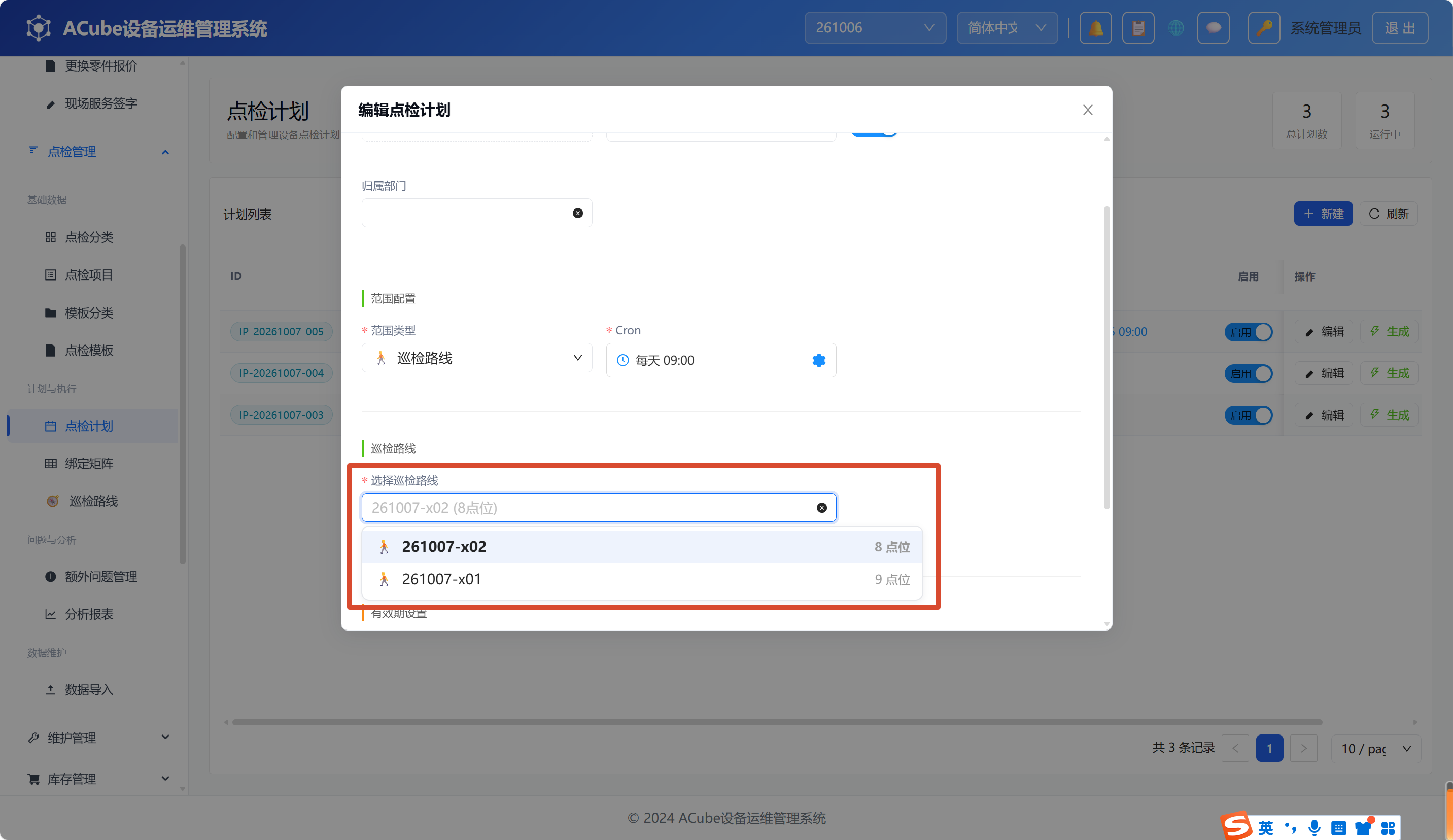This screenshot has width=1453, height=840.
Task: Click the Cron 每天 09:00 field
Action: 721,360
